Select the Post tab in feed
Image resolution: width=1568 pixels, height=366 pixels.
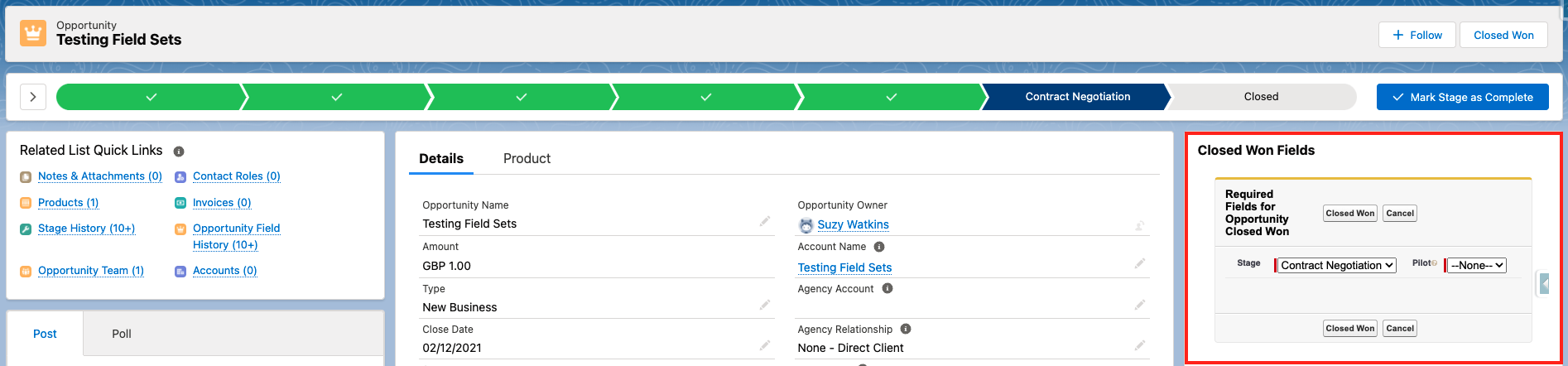pos(45,334)
